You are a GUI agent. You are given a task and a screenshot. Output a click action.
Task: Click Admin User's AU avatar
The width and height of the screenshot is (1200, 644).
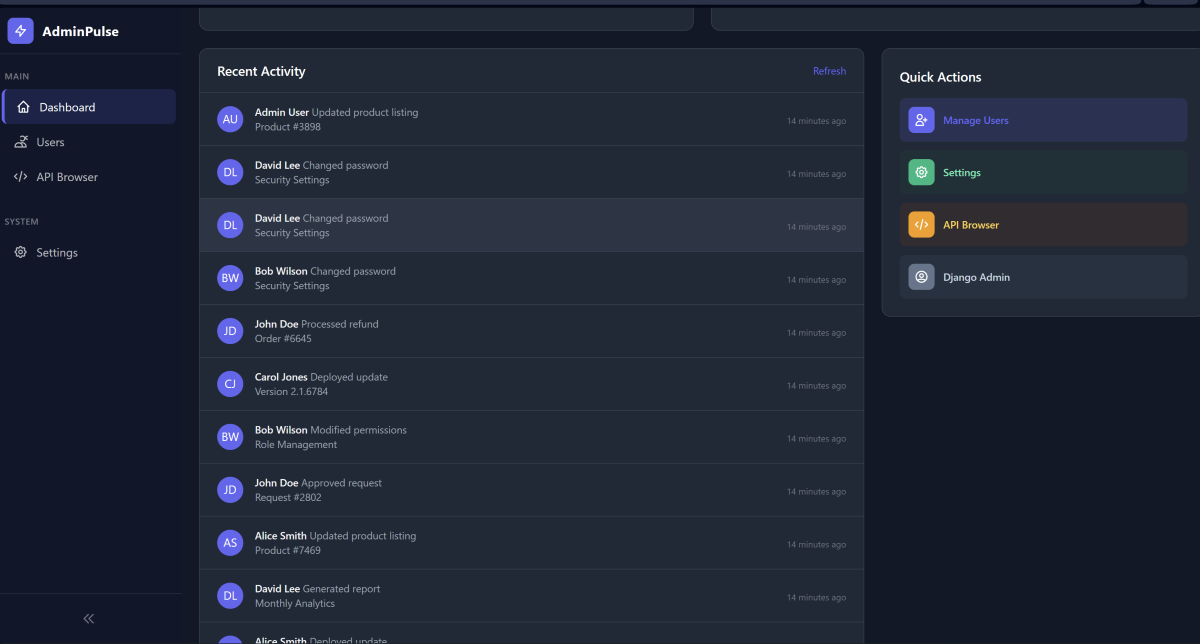[x=230, y=119]
